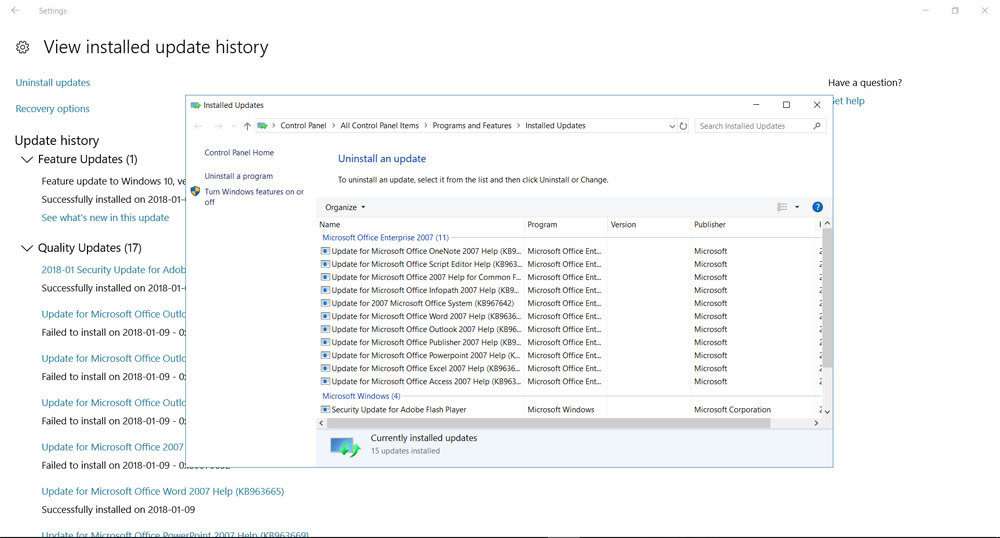Select icon of Publisher 2007 Help update

point(325,342)
